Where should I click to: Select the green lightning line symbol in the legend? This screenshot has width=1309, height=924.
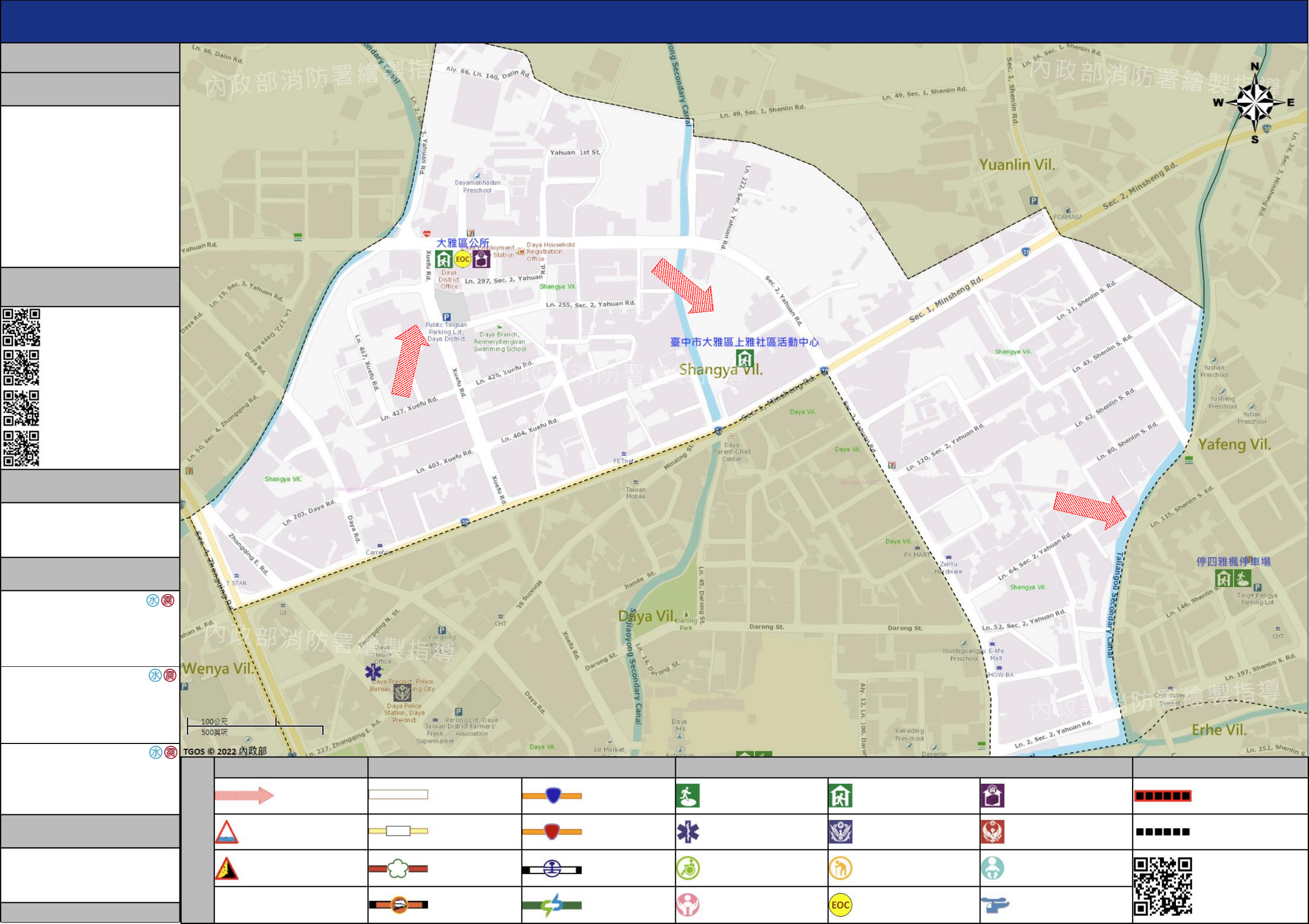[552, 905]
